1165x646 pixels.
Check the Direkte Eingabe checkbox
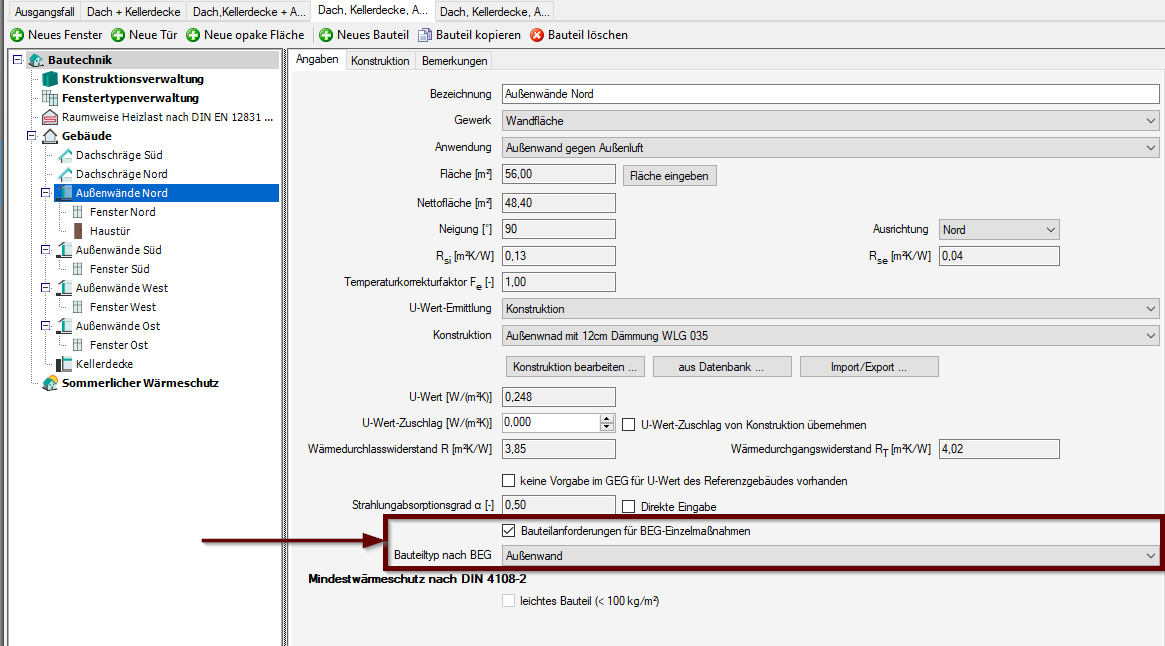click(629, 507)
